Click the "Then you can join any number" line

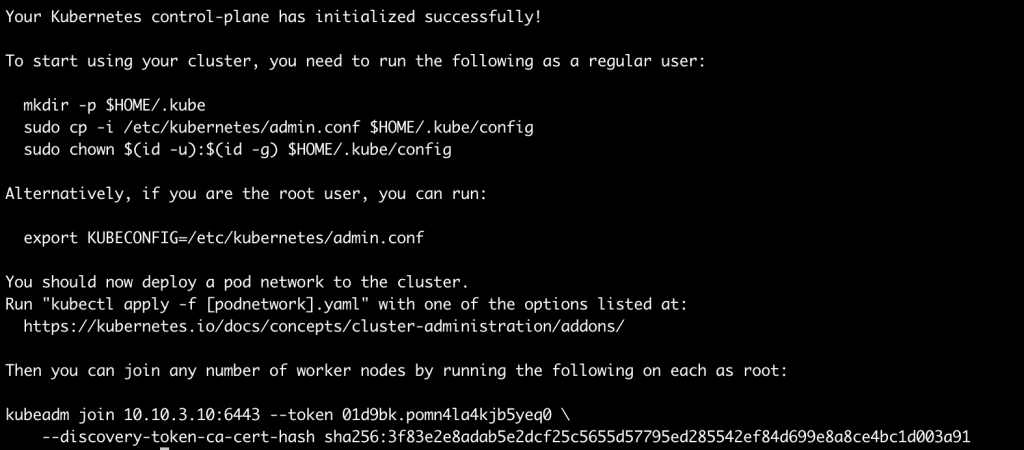396,370
